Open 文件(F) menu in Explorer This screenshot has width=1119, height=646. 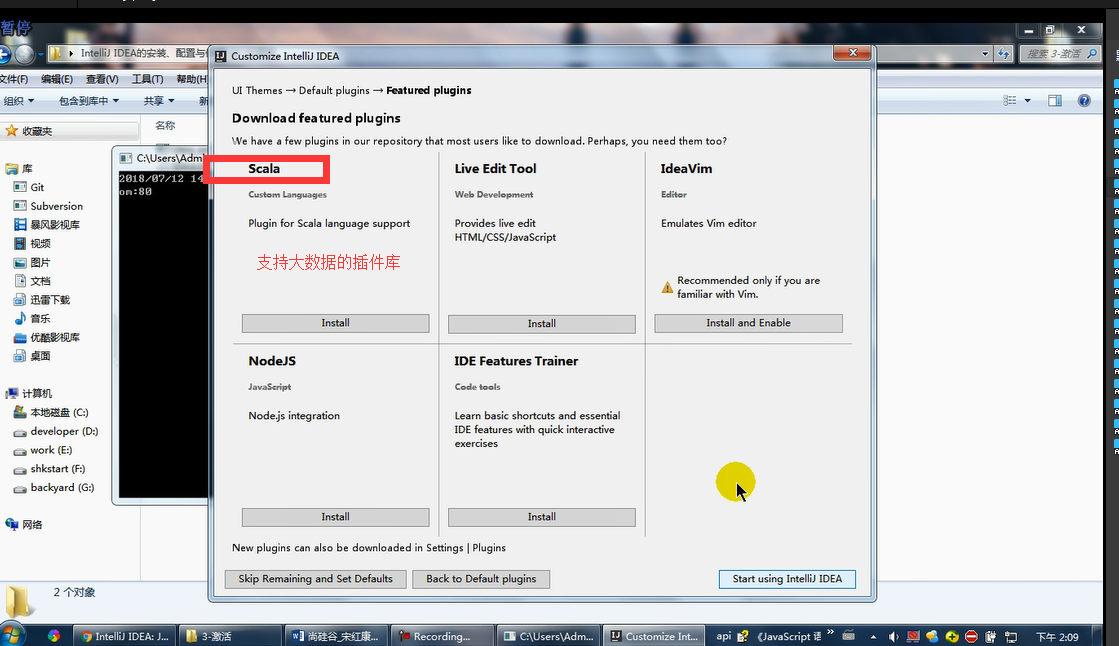click(x=14, y=79)
